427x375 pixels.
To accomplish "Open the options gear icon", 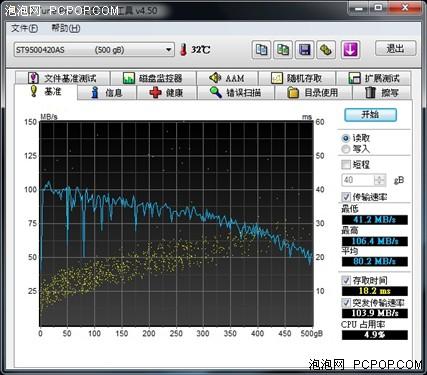I will click(326, 50).
